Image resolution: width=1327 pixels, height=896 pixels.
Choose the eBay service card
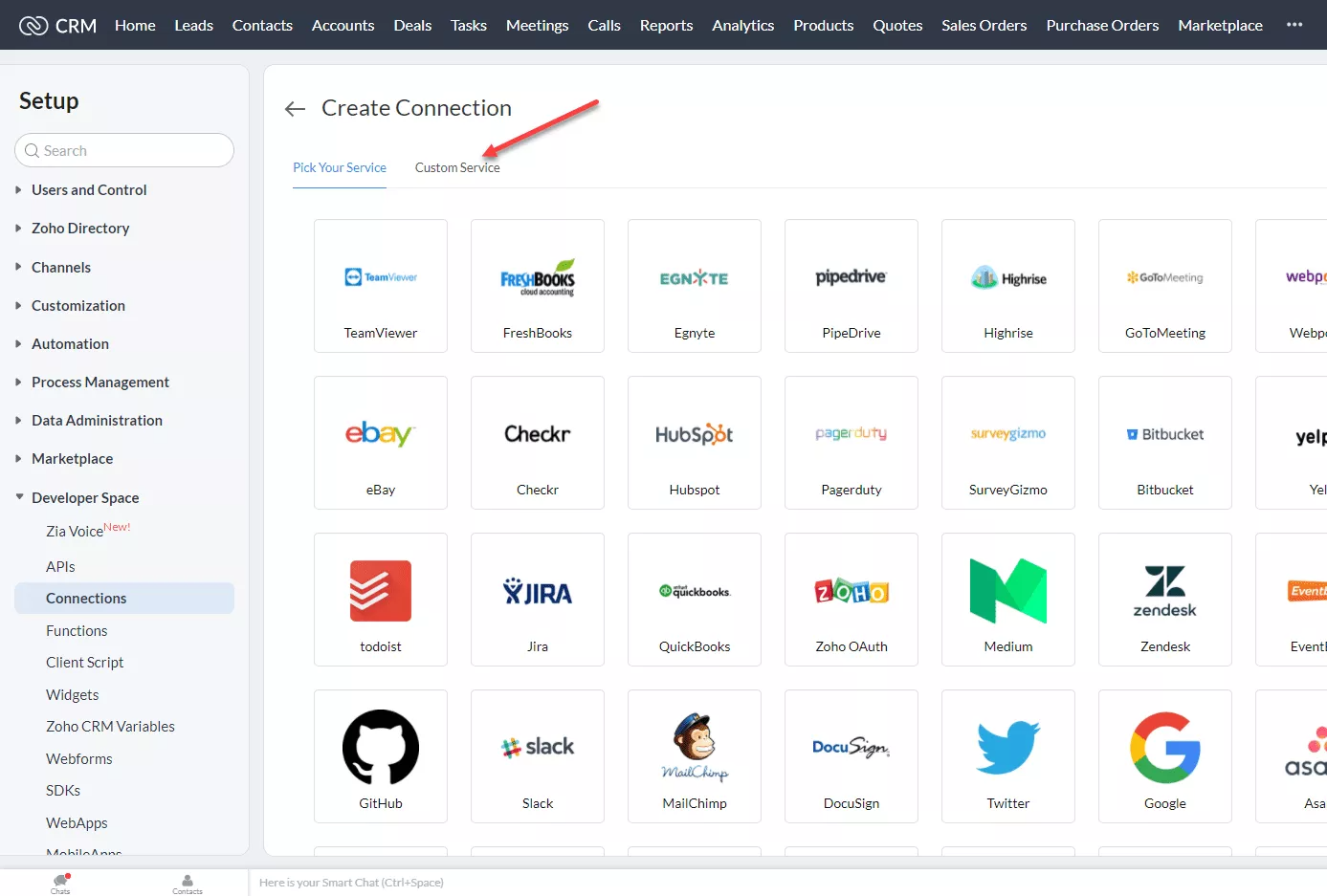(381, 443)
